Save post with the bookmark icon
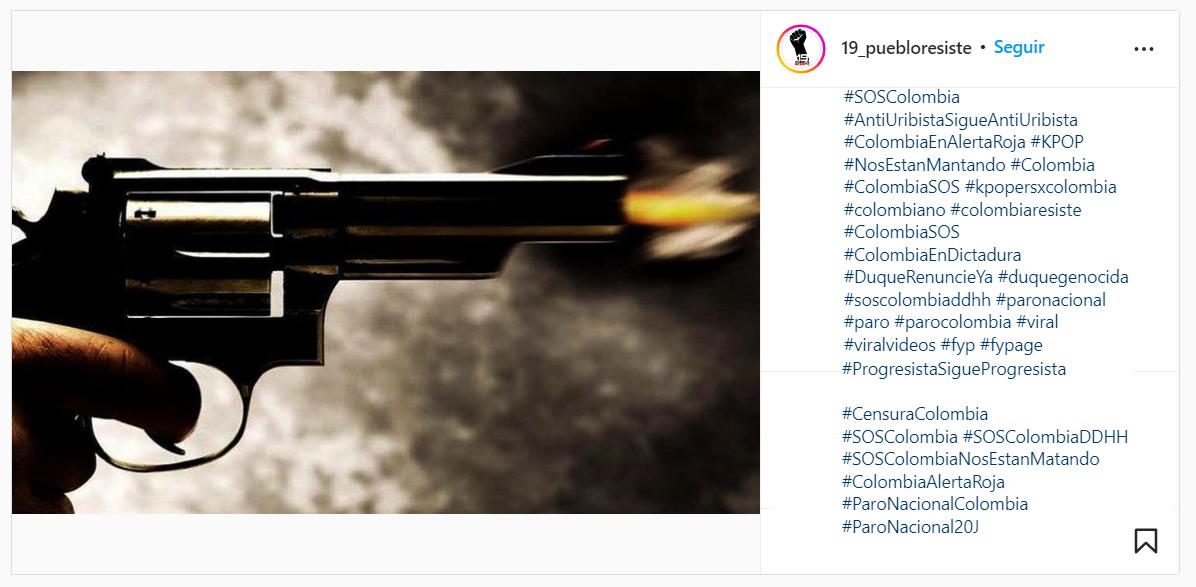This screenshot has height=587, width=1196. (1146, 540)
